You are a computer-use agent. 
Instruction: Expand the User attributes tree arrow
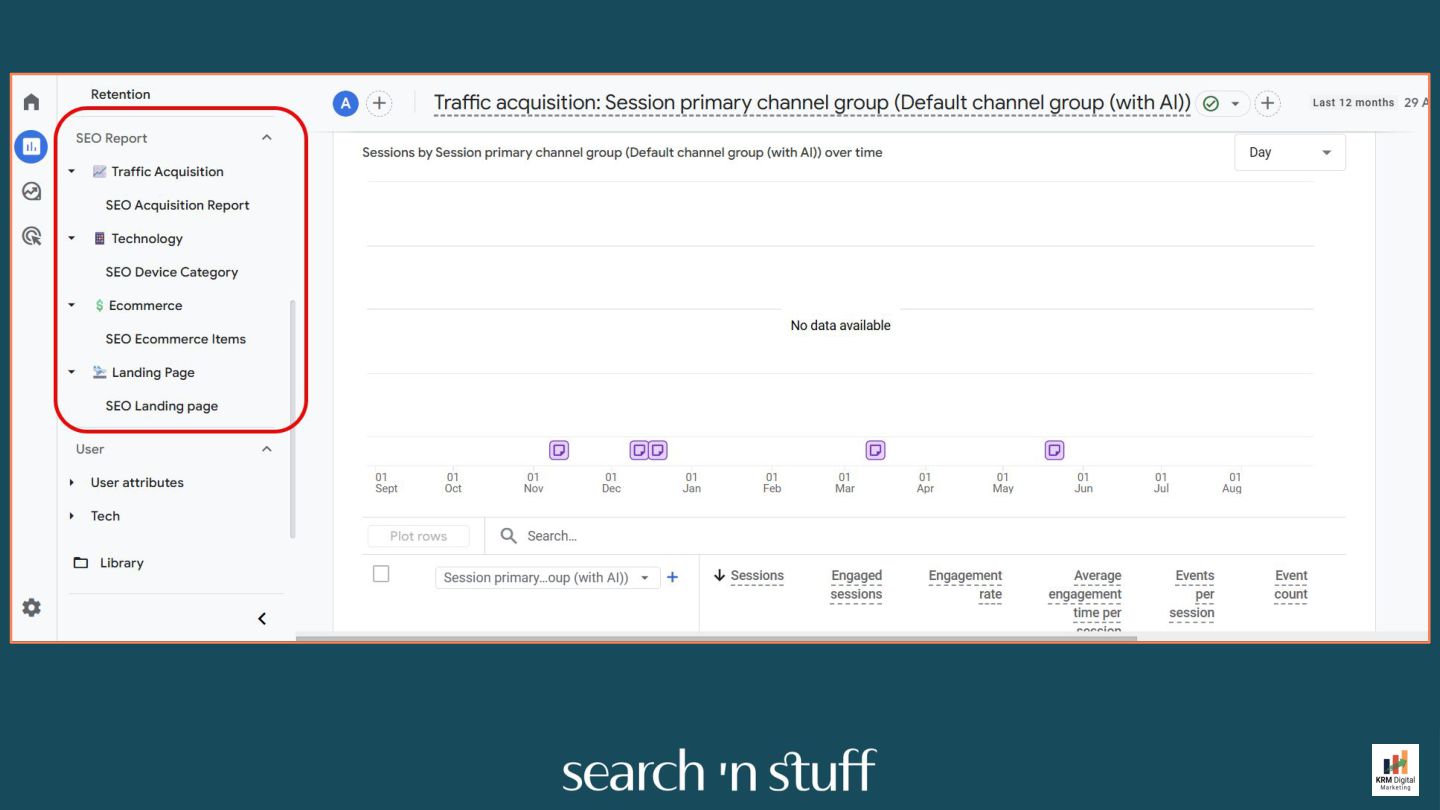pos(71,483)
